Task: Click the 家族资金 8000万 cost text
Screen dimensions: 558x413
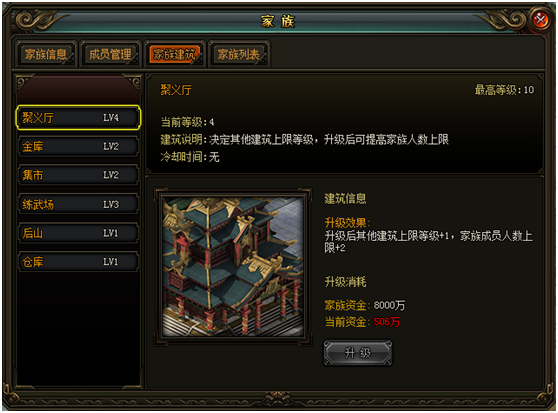Action: coord(365,305)
